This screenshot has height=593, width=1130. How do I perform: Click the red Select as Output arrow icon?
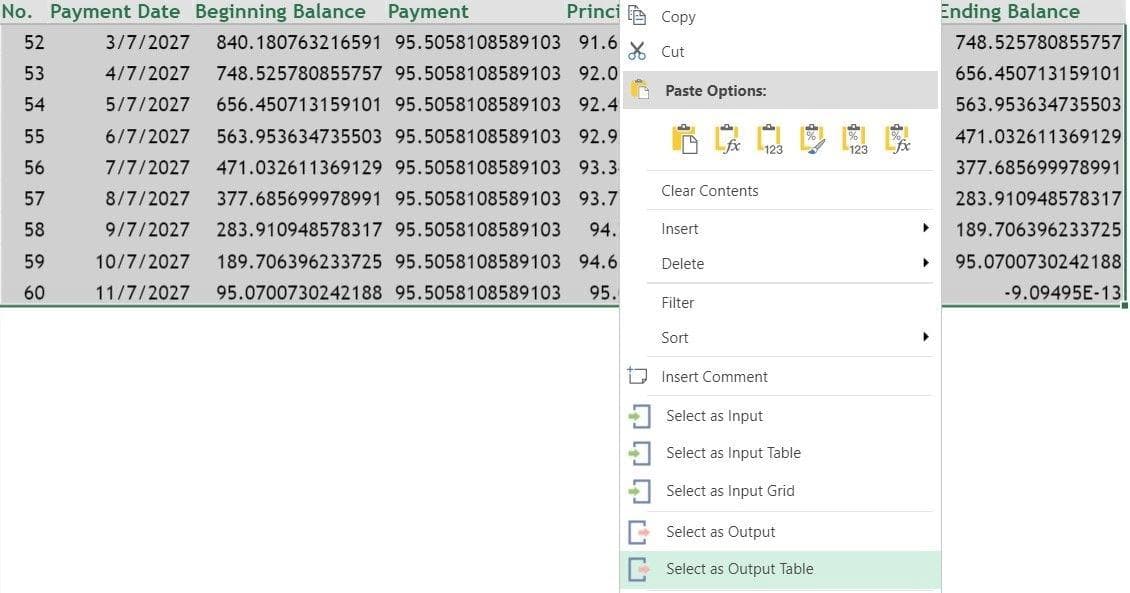tap(640, 531)
